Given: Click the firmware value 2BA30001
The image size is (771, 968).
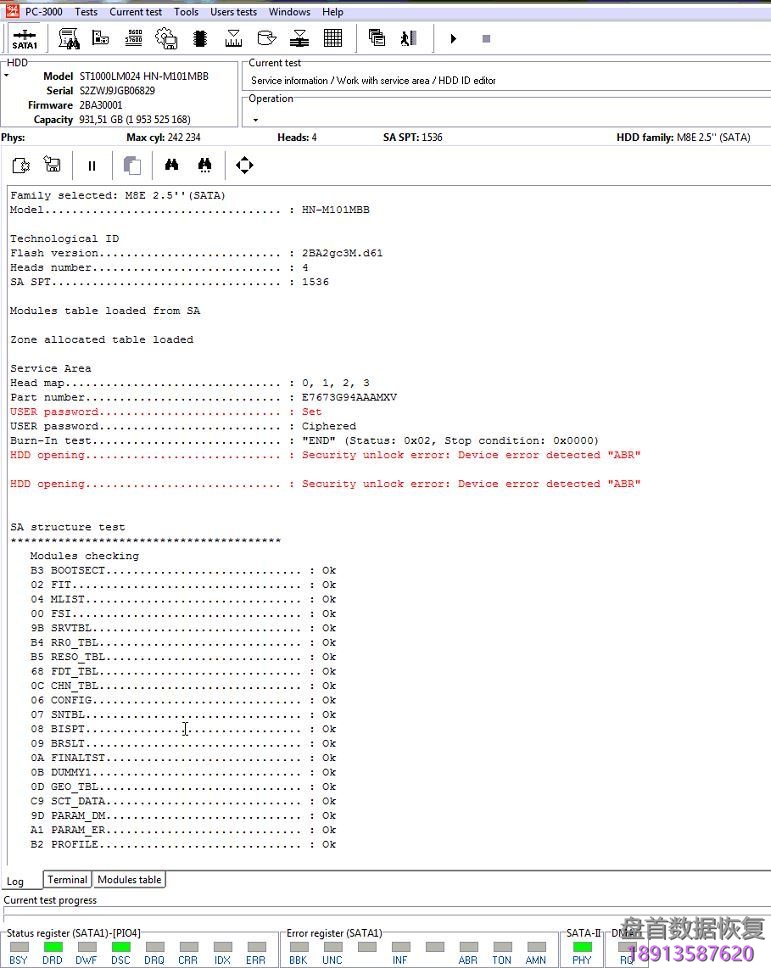Looking at the screenshot, I should [x=101, y=105].
